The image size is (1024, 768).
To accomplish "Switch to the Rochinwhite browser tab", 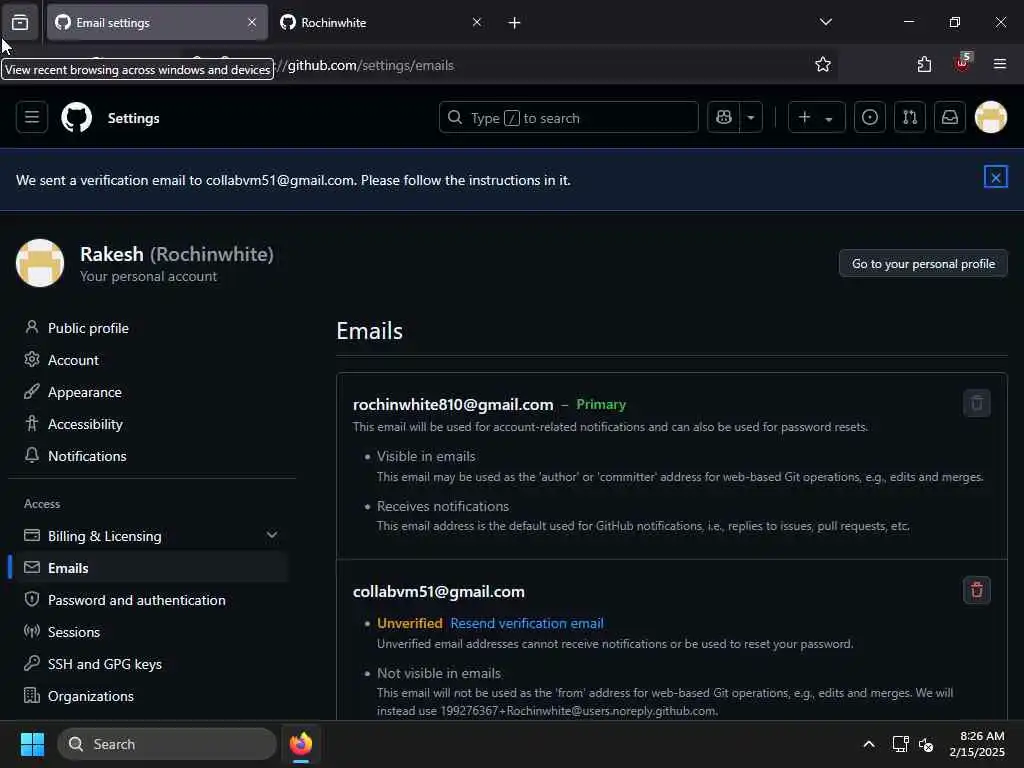I will coord(382,22).
